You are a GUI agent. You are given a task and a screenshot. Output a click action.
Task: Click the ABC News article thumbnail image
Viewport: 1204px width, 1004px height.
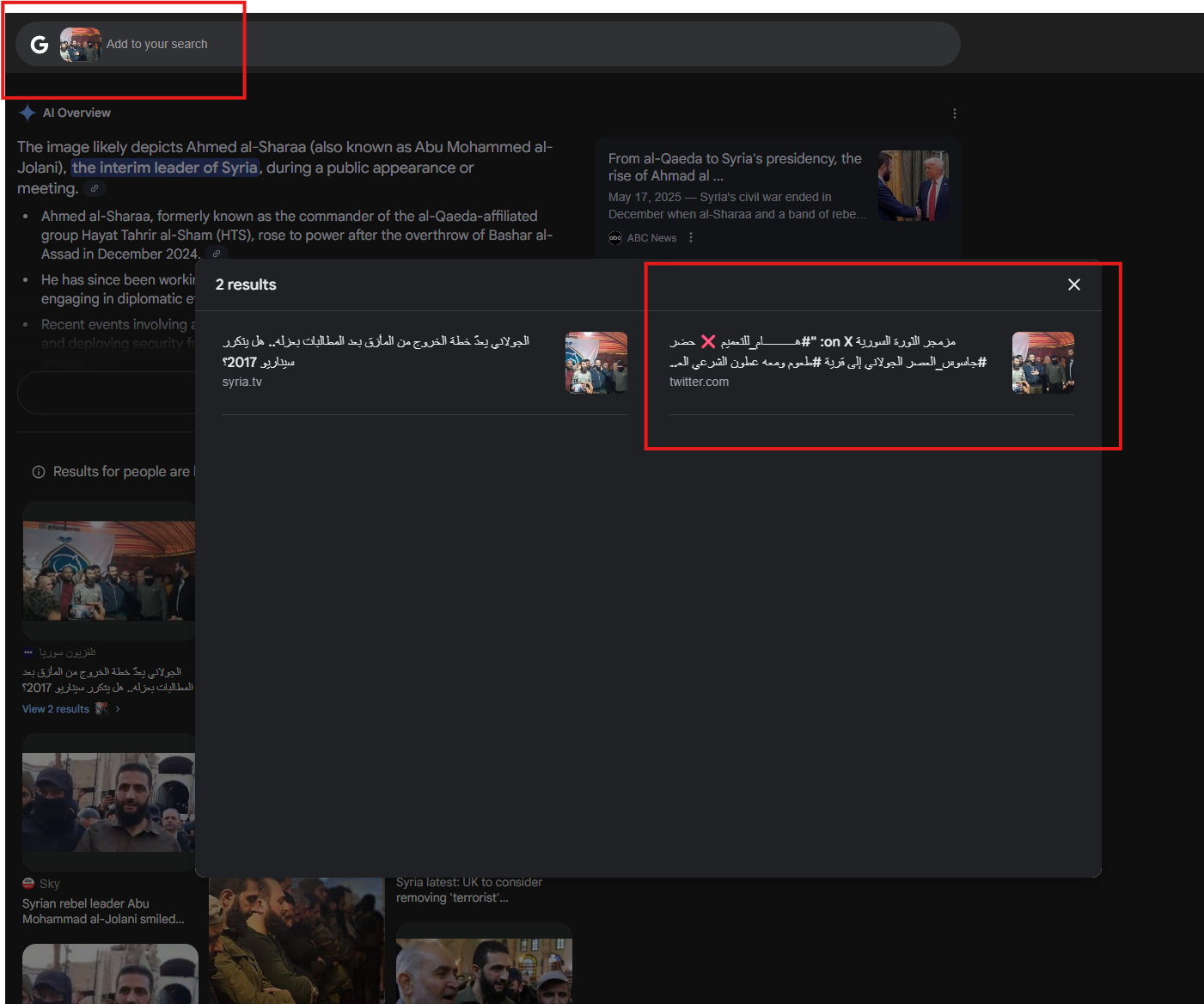point(914,186)
